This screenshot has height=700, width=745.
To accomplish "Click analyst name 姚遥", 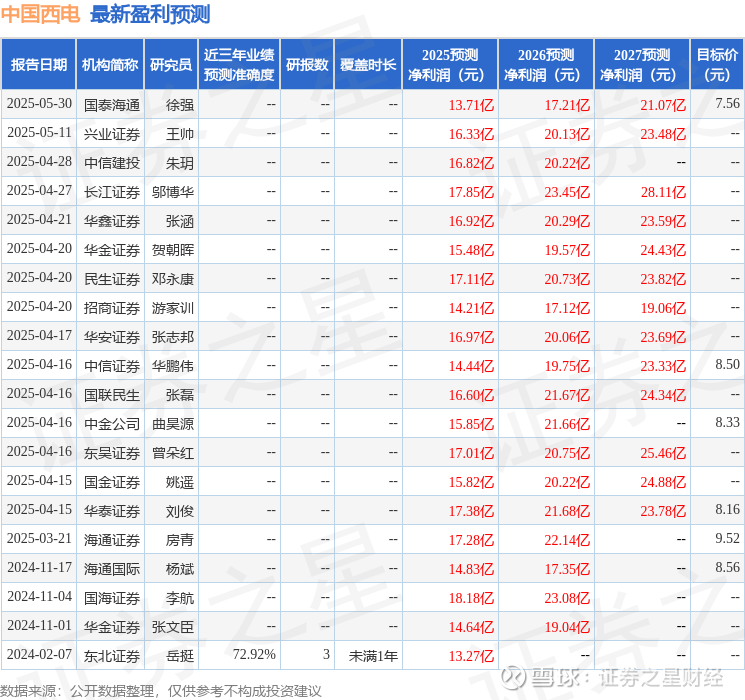I will click(180, 482).
